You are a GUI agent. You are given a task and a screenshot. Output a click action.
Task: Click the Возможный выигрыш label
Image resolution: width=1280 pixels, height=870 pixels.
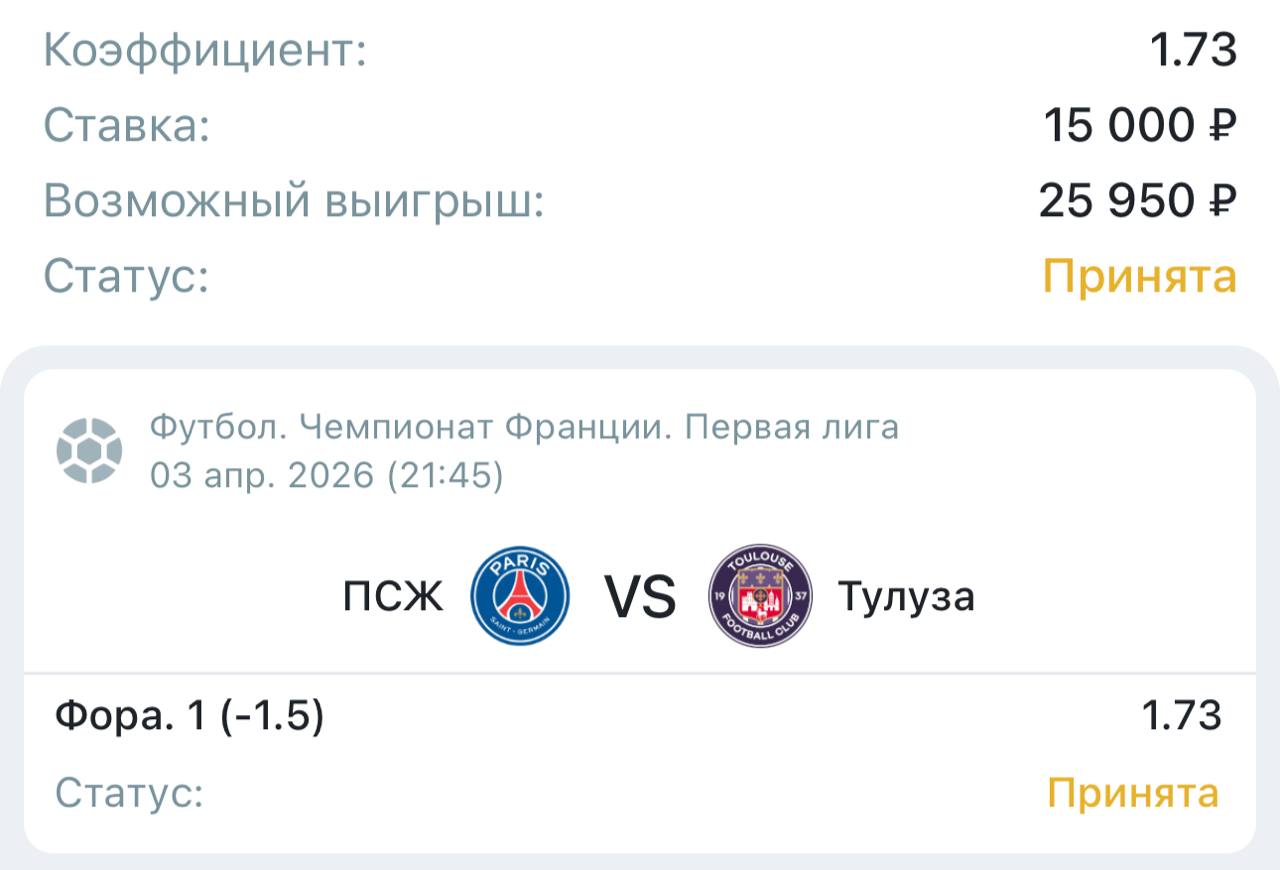[x=294, y=202]
